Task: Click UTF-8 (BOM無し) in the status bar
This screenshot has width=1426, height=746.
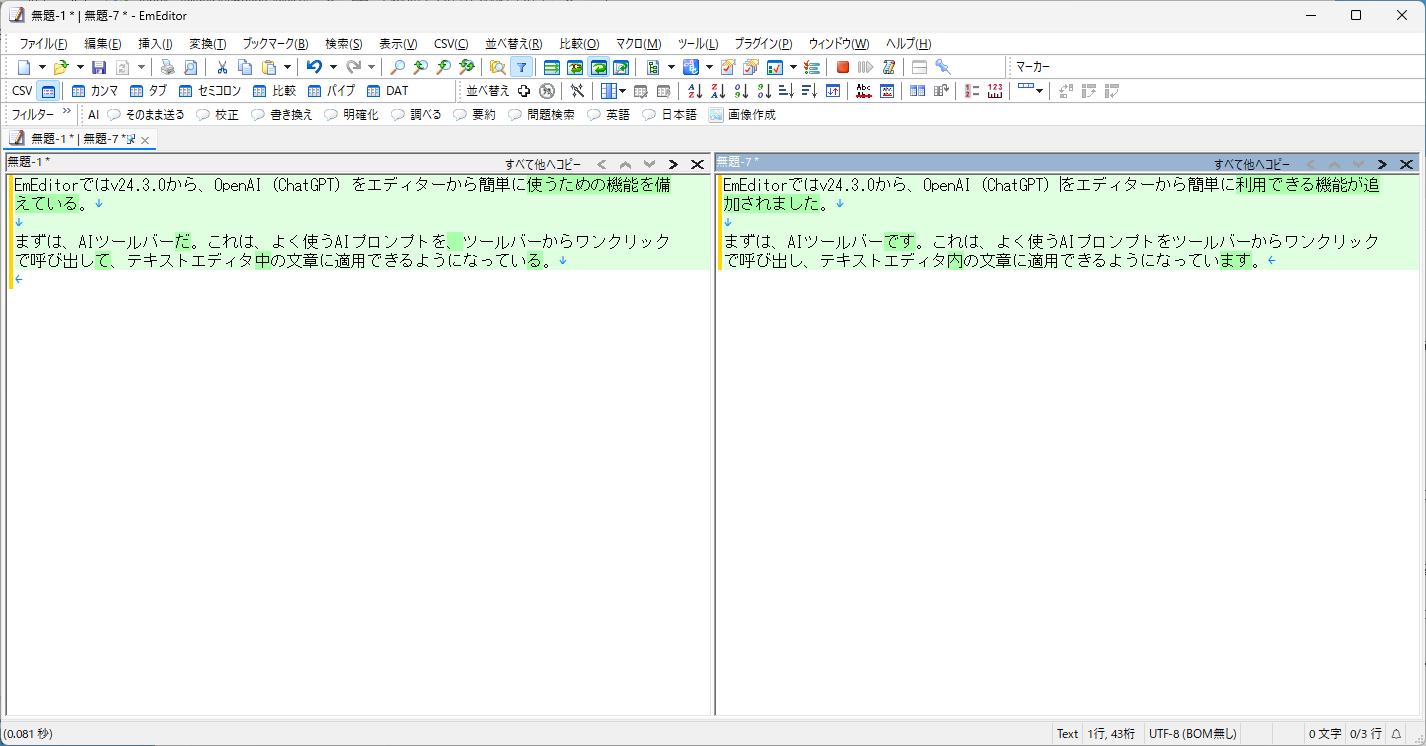Action: click(x=1193, y=733)
